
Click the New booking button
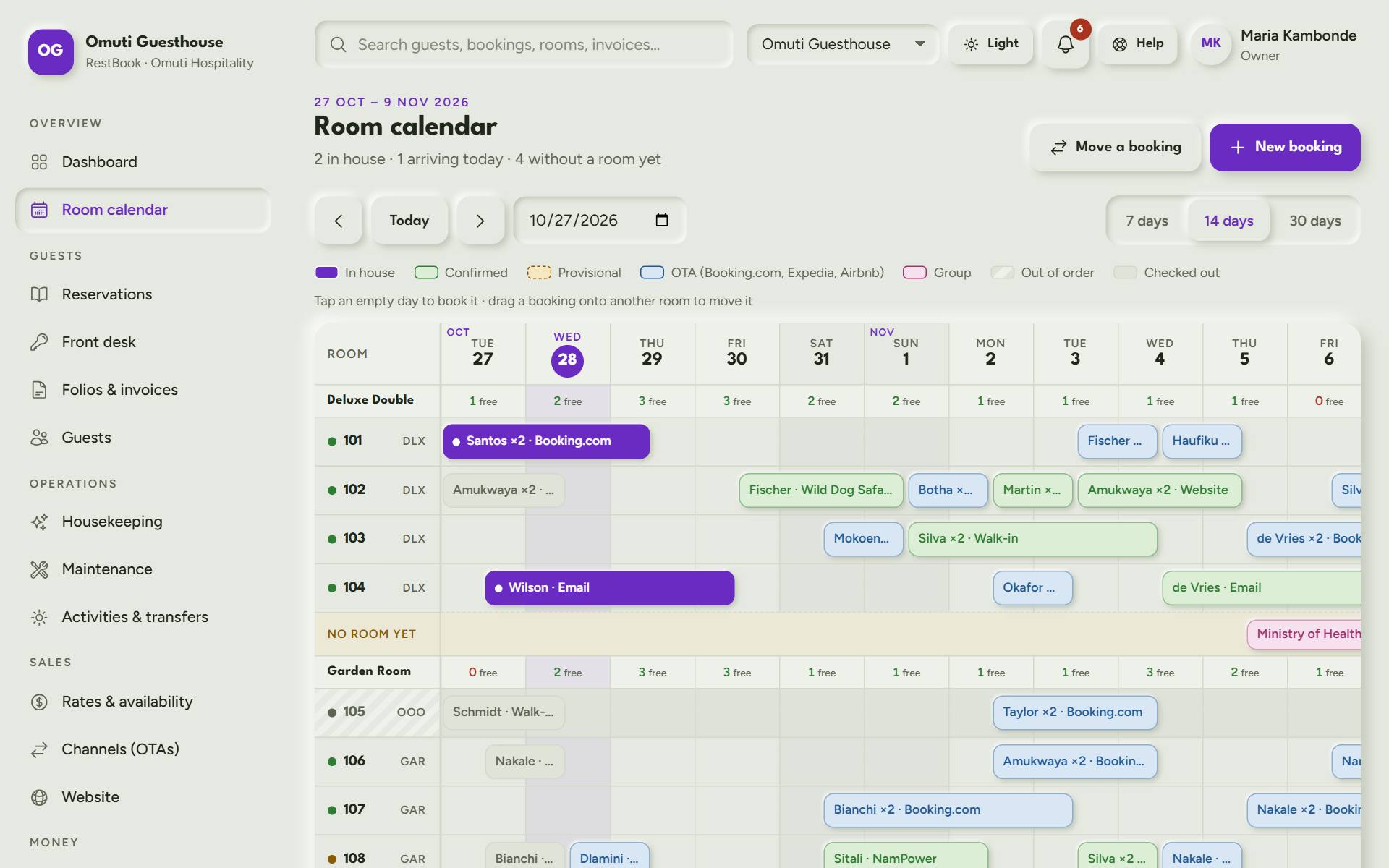[1285, 148]
